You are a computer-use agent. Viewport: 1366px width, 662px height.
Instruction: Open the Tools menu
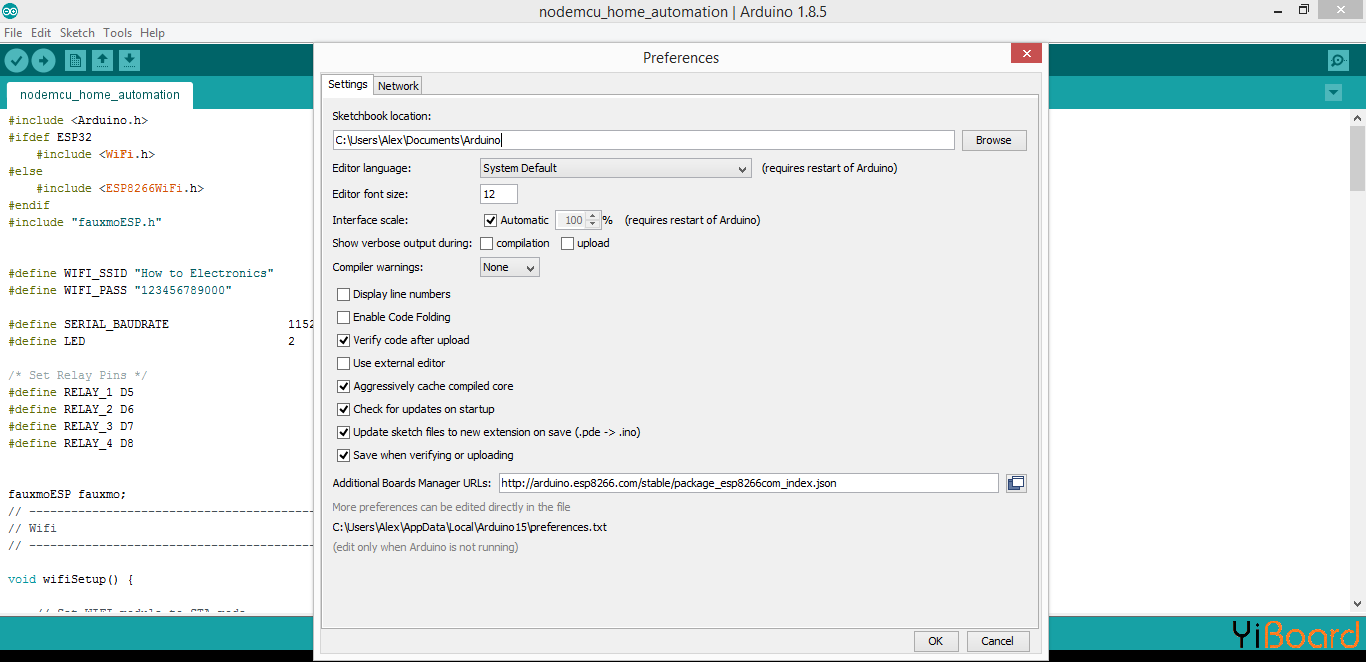(x=117, y=33)
